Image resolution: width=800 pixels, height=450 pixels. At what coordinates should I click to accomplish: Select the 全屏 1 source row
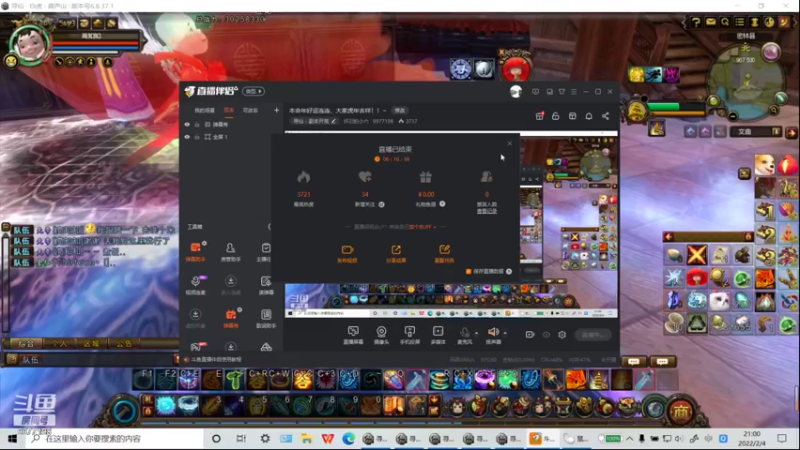tap(230, 137)
